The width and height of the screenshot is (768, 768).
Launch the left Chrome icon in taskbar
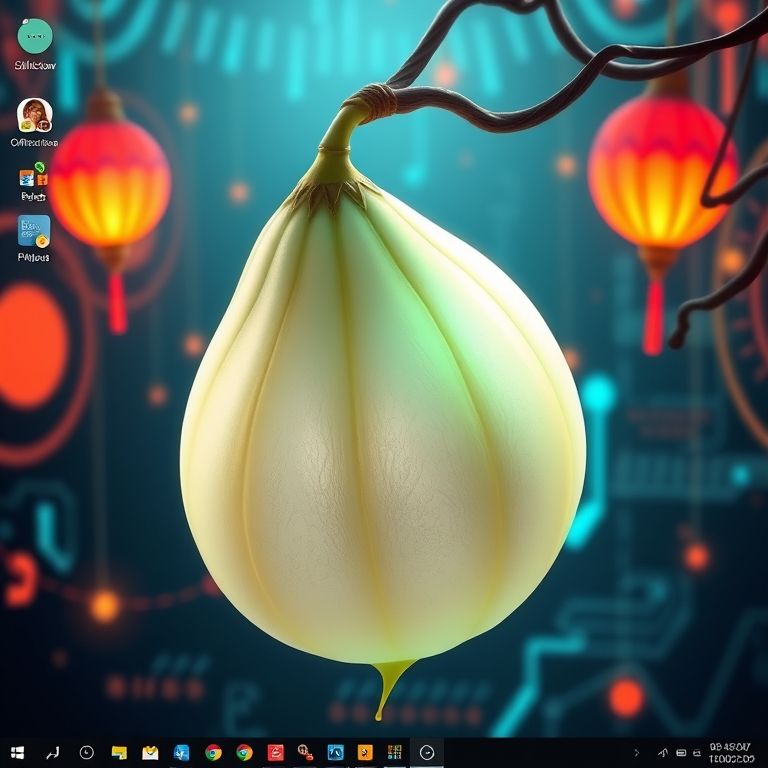pyautogui.click(x=213, y=752)
